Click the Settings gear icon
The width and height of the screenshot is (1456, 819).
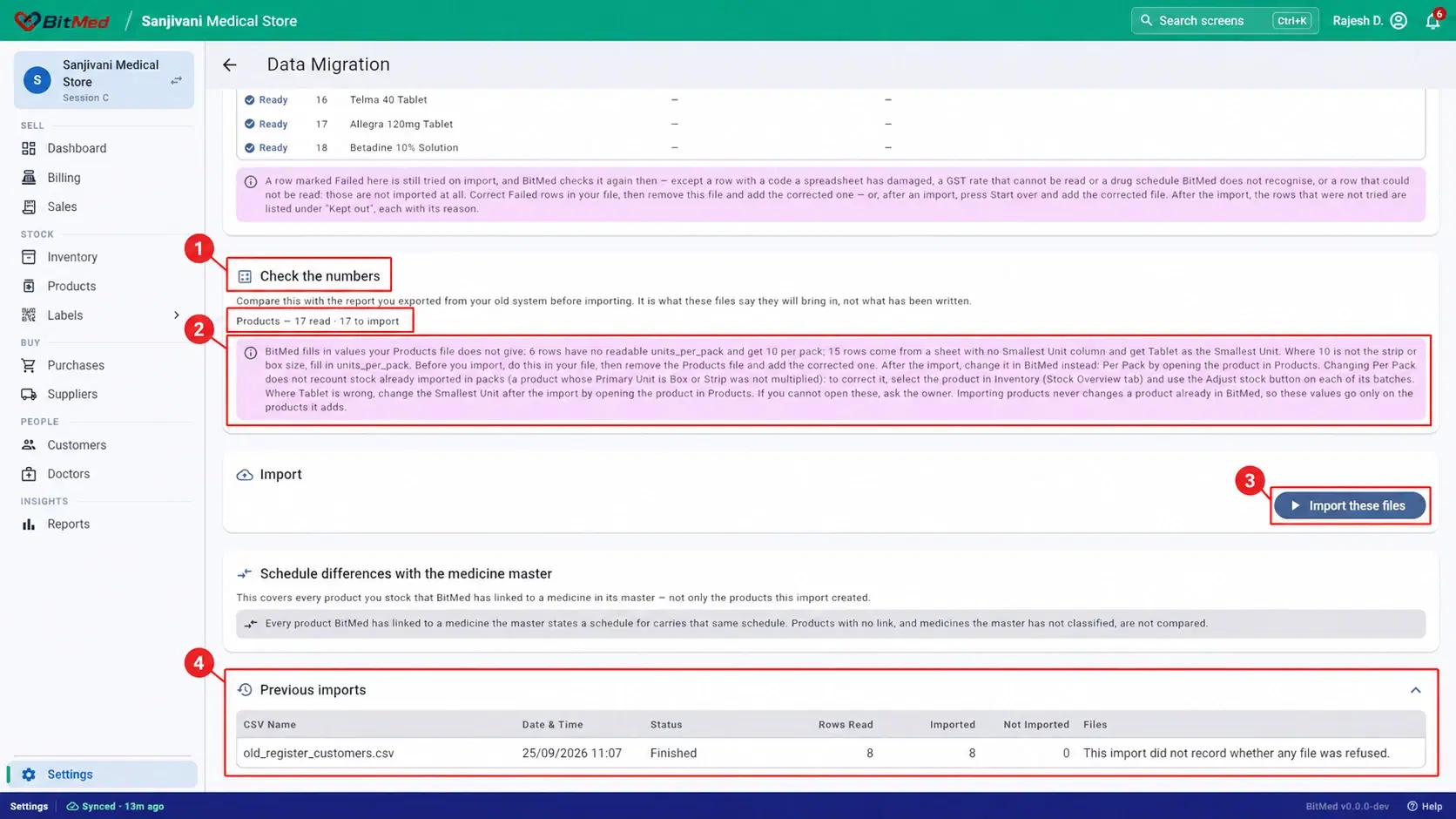coord(29,775)
